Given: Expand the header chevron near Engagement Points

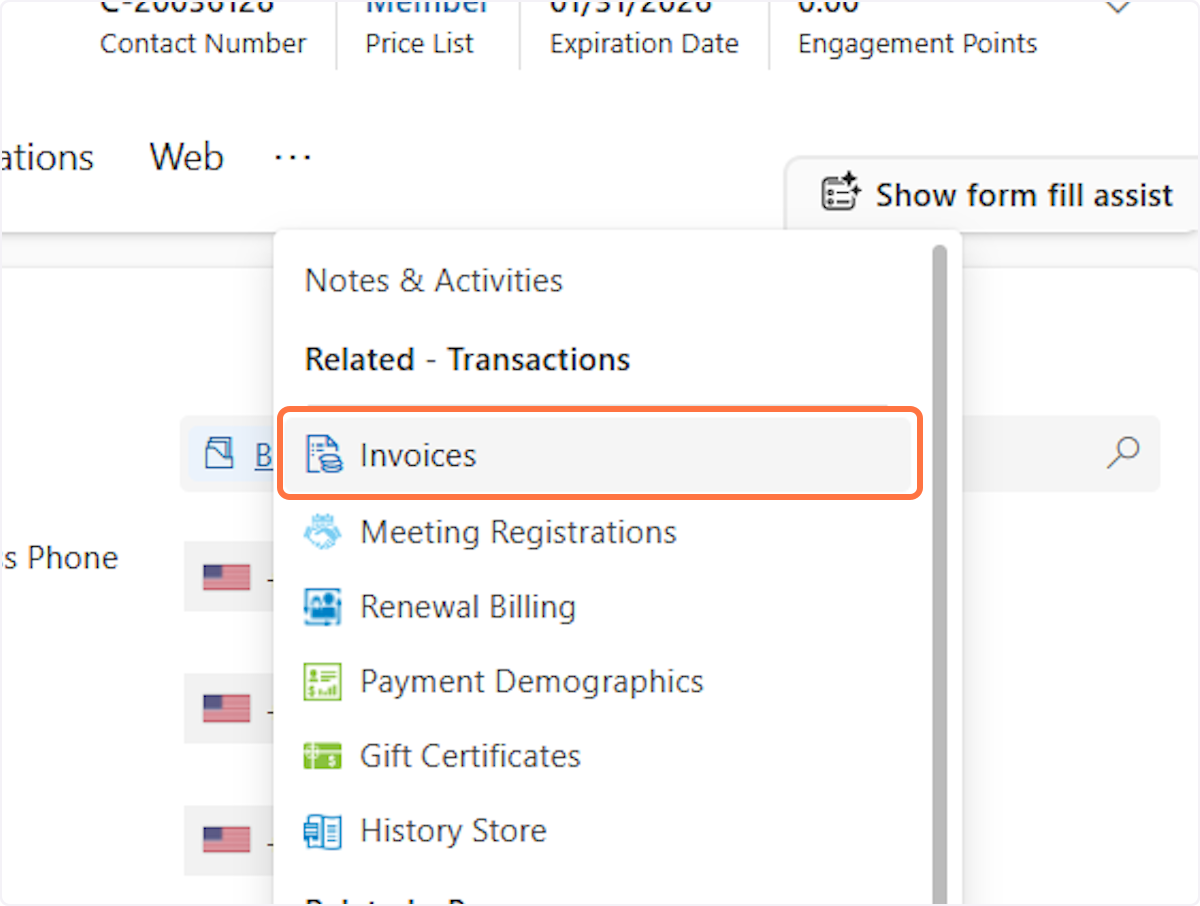Looking at the screenshot, I should (1117, 8).
